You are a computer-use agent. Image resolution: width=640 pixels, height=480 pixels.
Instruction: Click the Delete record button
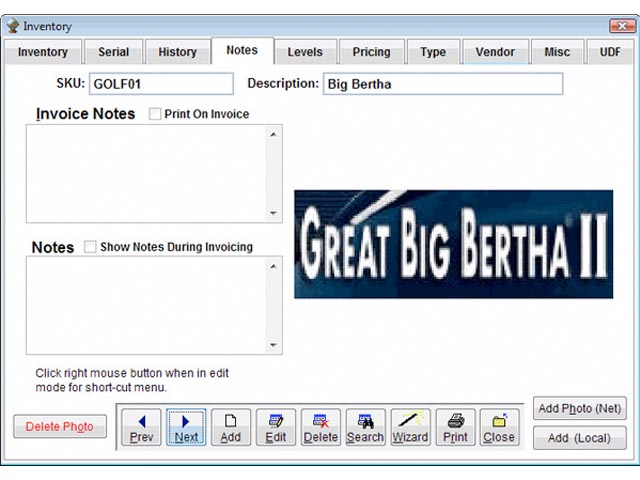coord(320,427)
